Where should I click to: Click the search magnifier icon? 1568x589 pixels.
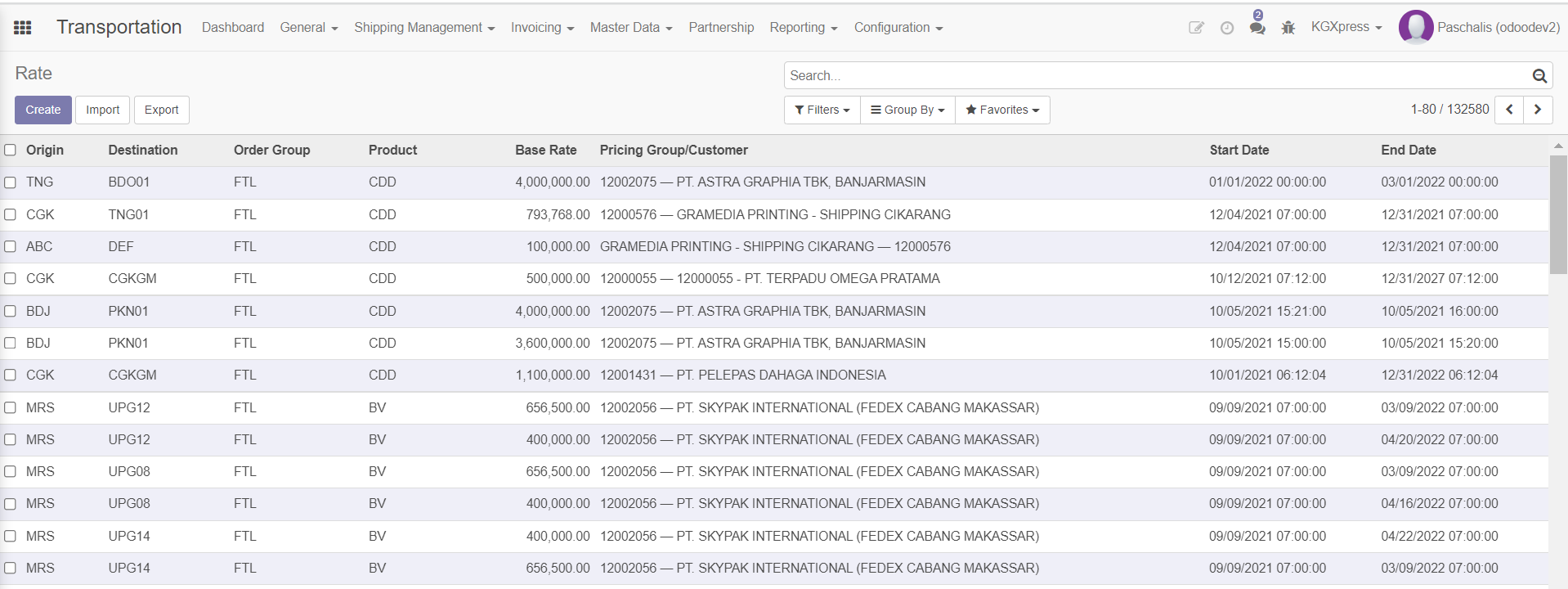point(1539,76)
